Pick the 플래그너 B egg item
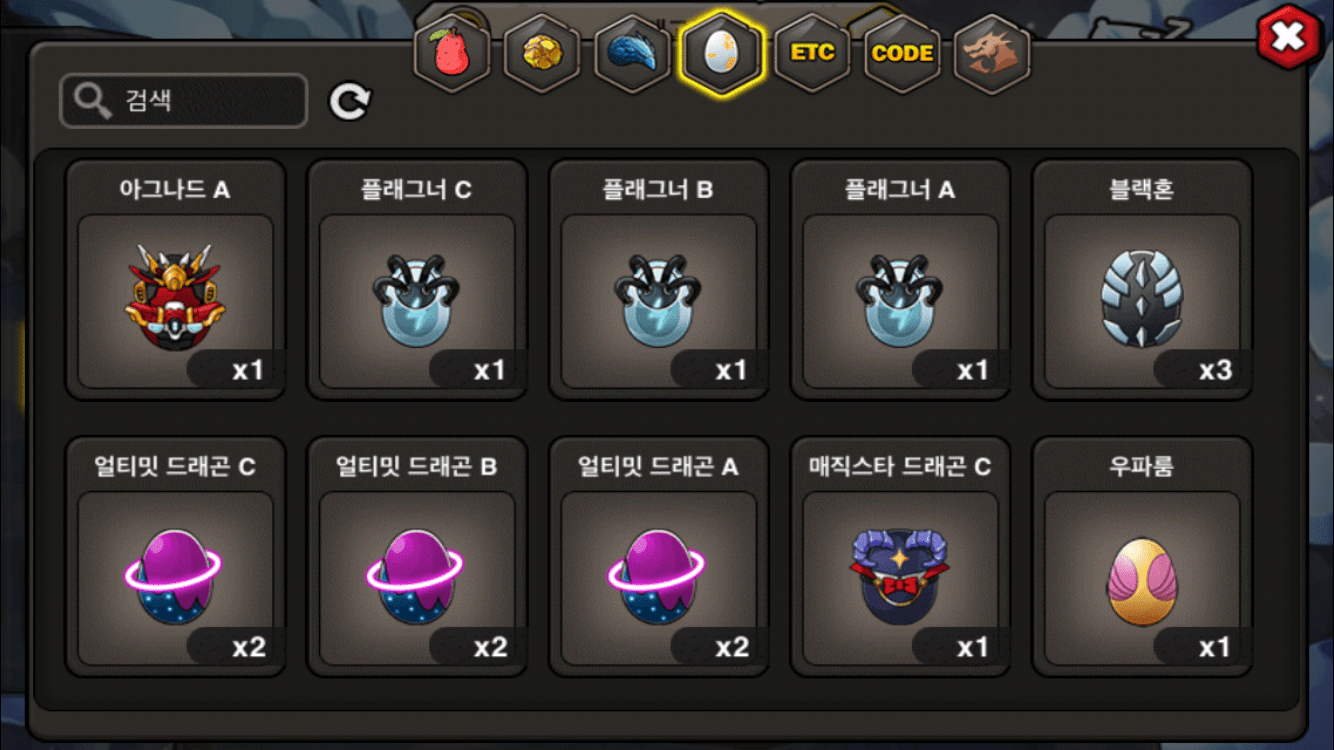Image resolution: width=1334 pixels, height=750 pixels. [659, 279]
